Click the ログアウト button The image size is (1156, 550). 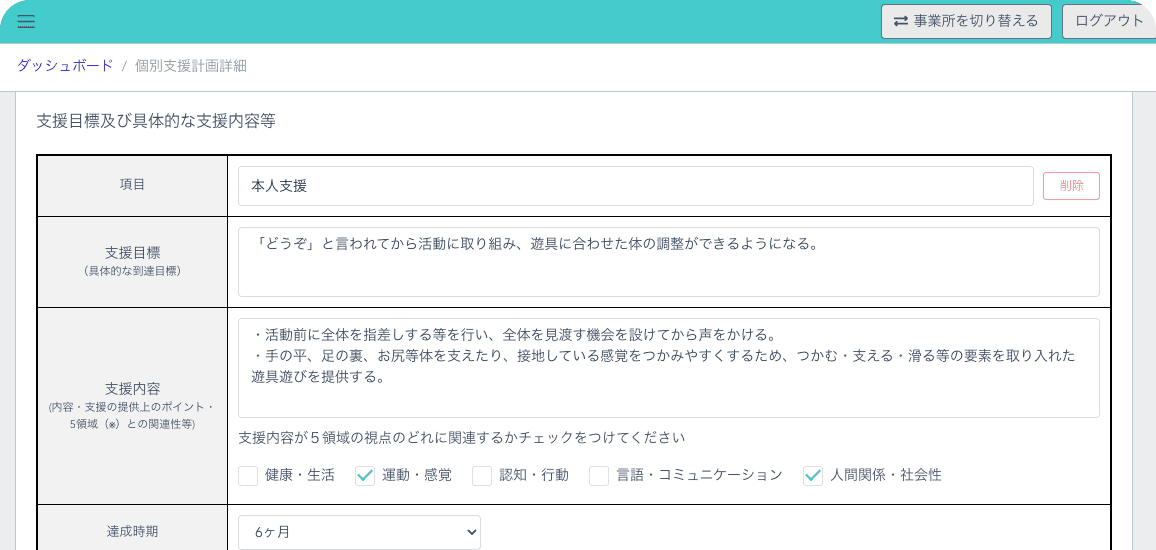coord(1108,21)
